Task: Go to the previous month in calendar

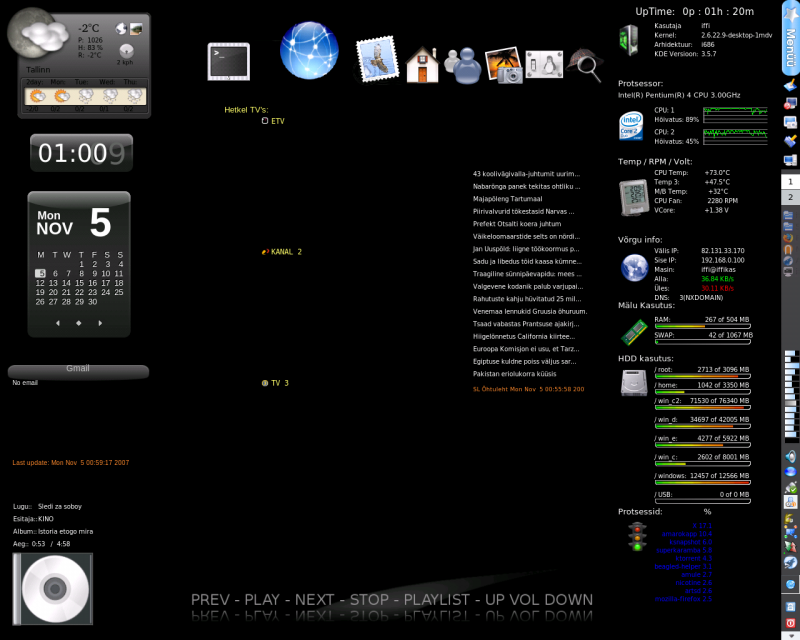Action: [x=58, y=323]
